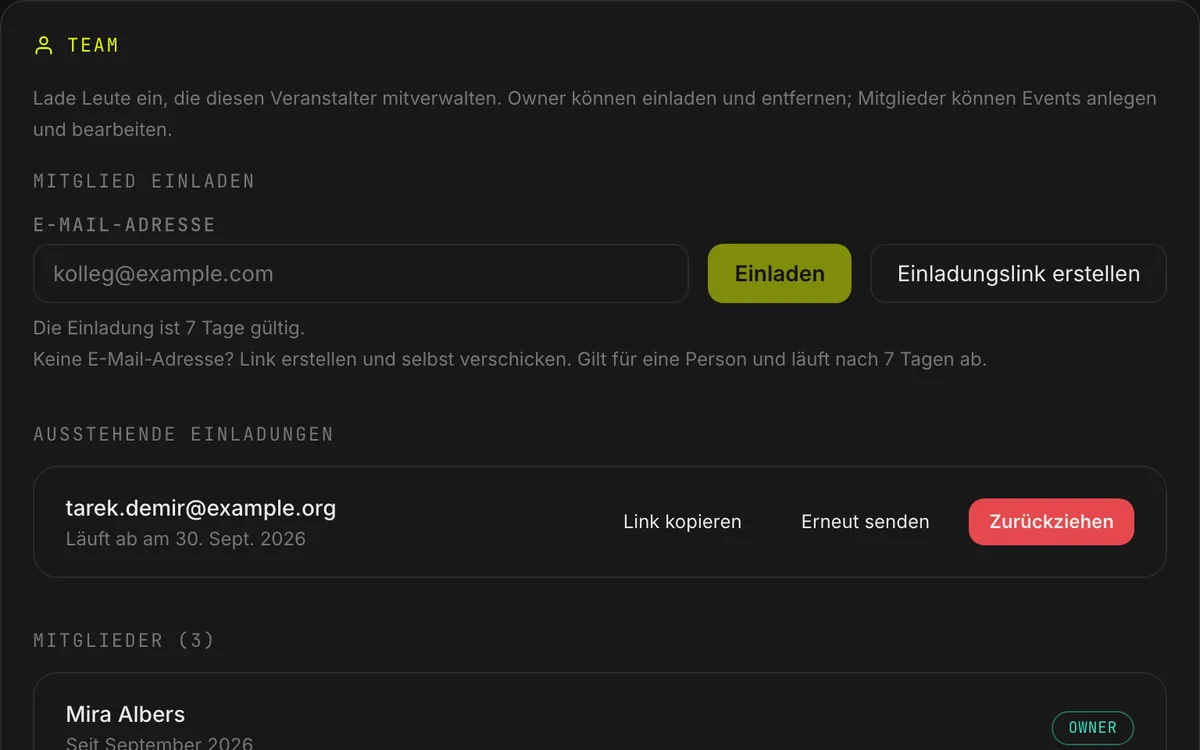This screenshot has width=1200, height=750.
Task: Click Einladungslink erstellen button
Action: [1019, 274]
